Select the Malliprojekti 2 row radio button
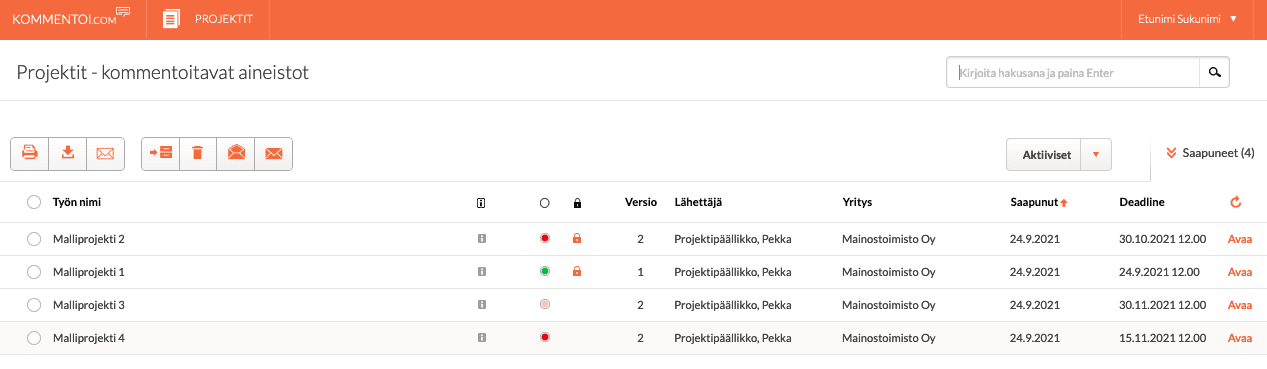The width and height of the screenshot is (1267, 369). click(x=34, y=239)
